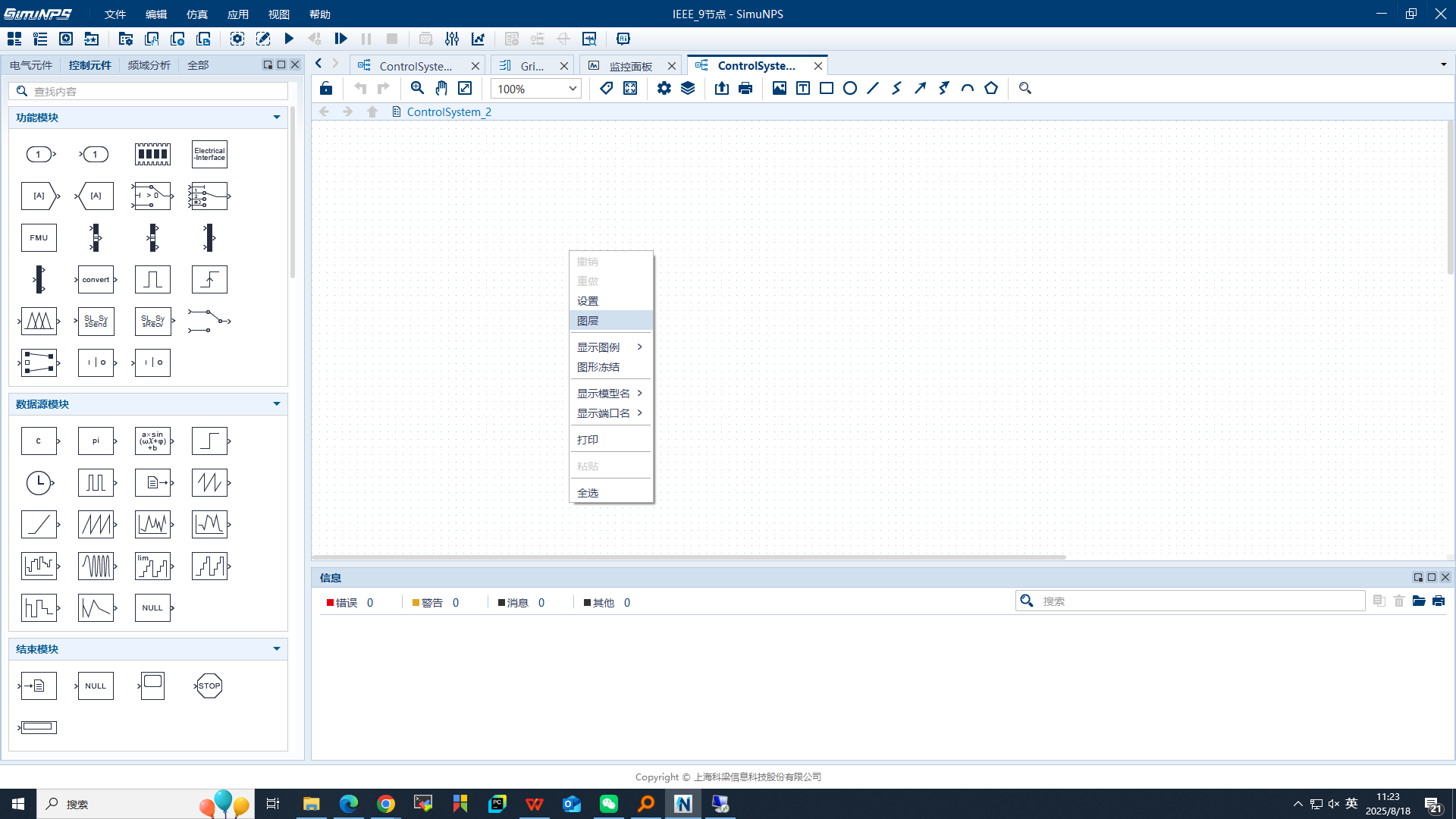Click the ControlSystem_2 breadcrumb link

pos(448,111)
